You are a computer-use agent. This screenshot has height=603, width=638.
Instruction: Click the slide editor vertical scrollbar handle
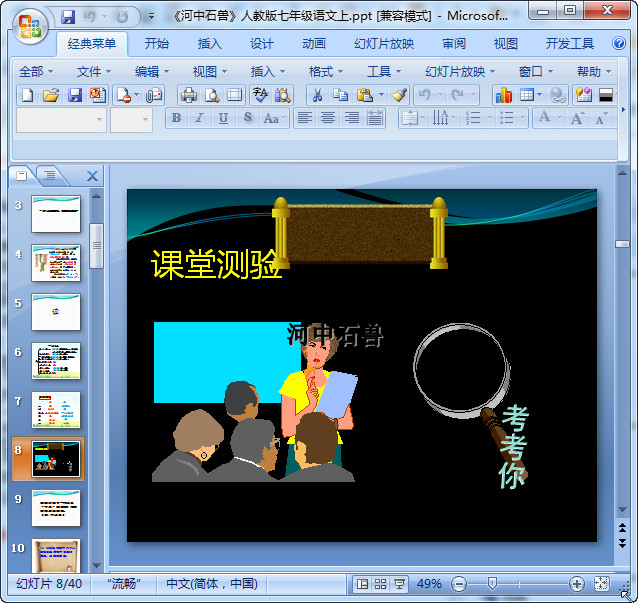(x=623, y=244)
